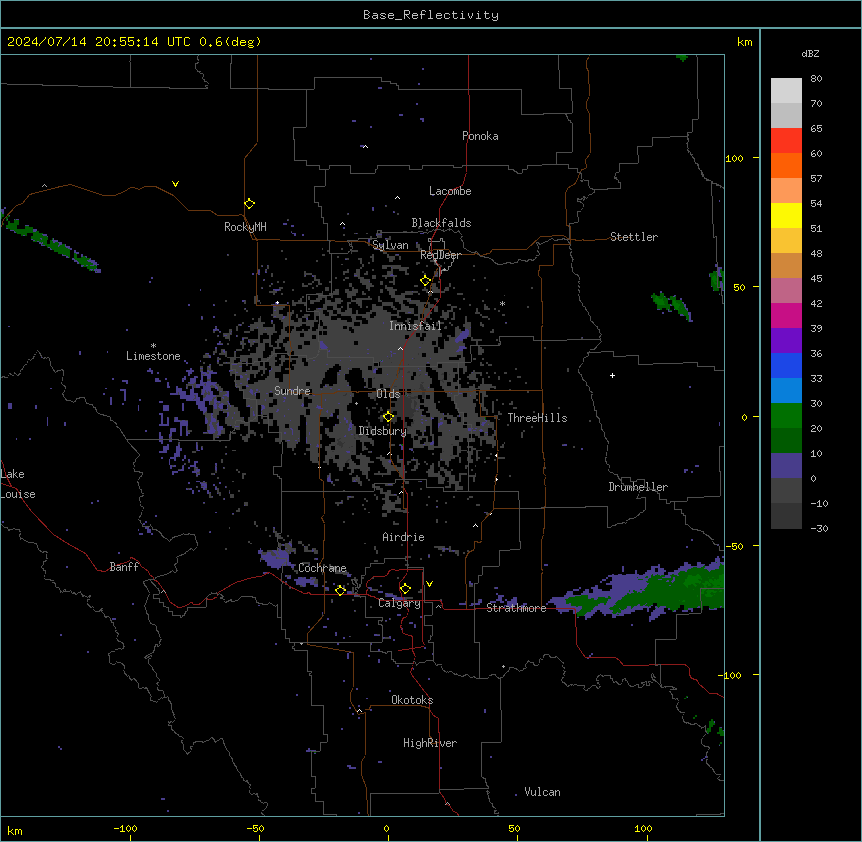This screenshot has width=862, height=842.
Task: Click the HighRiver town label
Action: (x=430, y=743)
